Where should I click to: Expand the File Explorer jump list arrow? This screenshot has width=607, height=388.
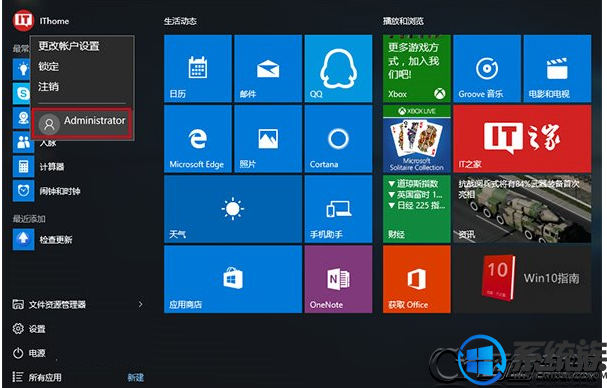pos(141,304)
